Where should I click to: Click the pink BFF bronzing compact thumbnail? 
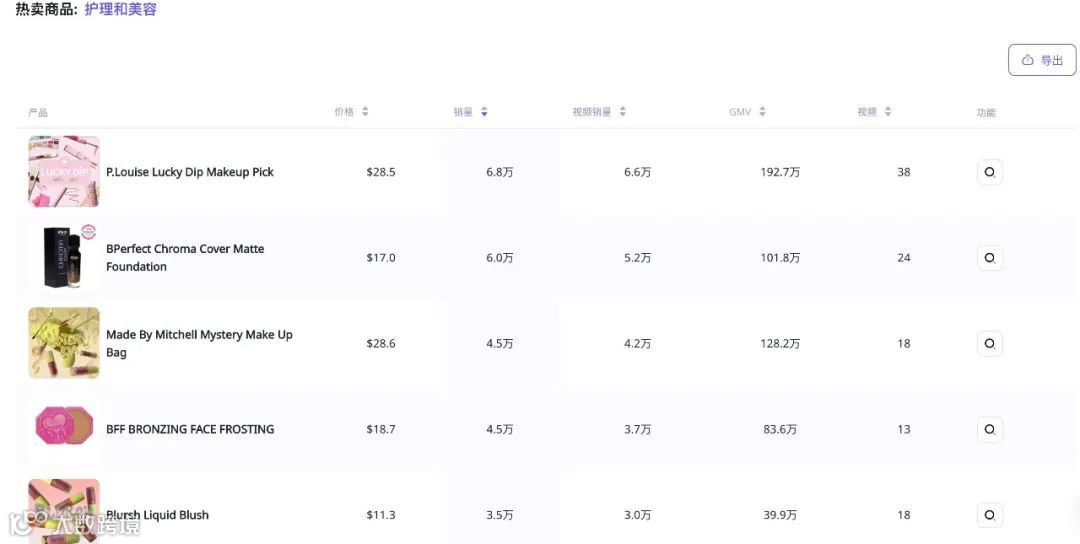click(x=64, y=428)
